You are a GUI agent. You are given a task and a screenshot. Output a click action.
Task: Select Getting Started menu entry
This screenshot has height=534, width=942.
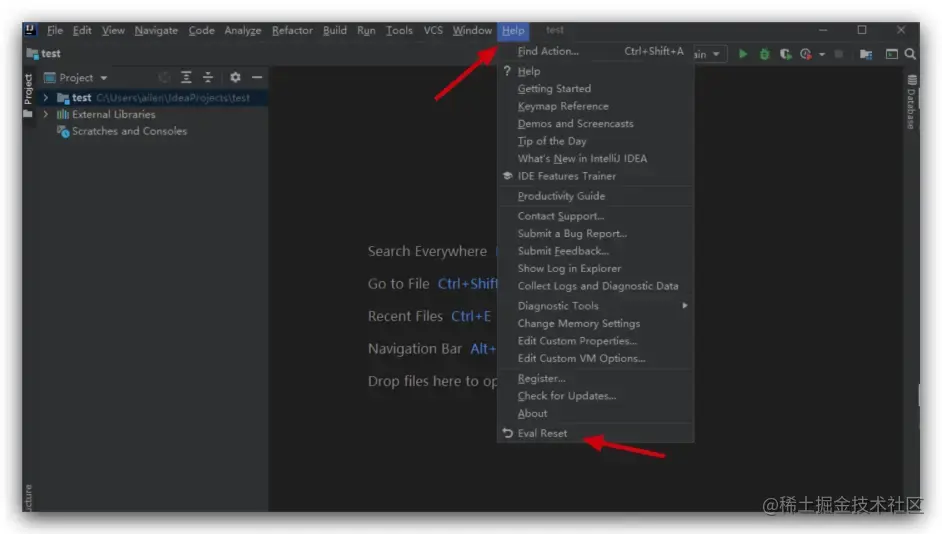click(595, 88)
